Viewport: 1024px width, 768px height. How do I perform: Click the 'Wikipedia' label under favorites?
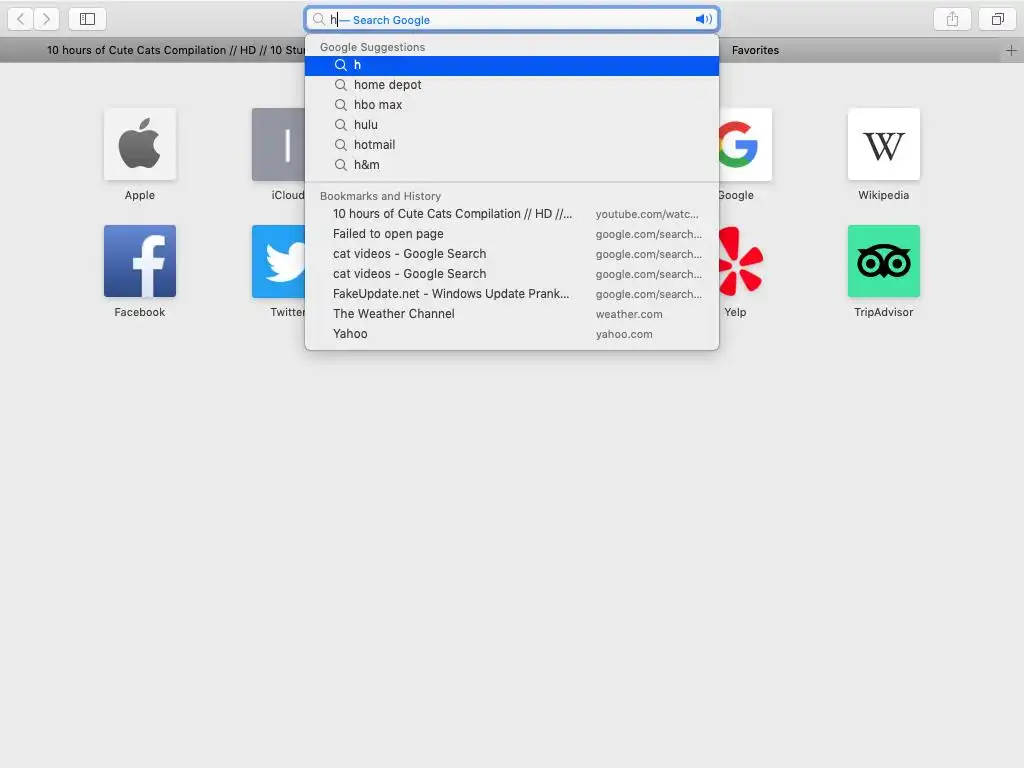pyautogui.click(x=884, y=195)
